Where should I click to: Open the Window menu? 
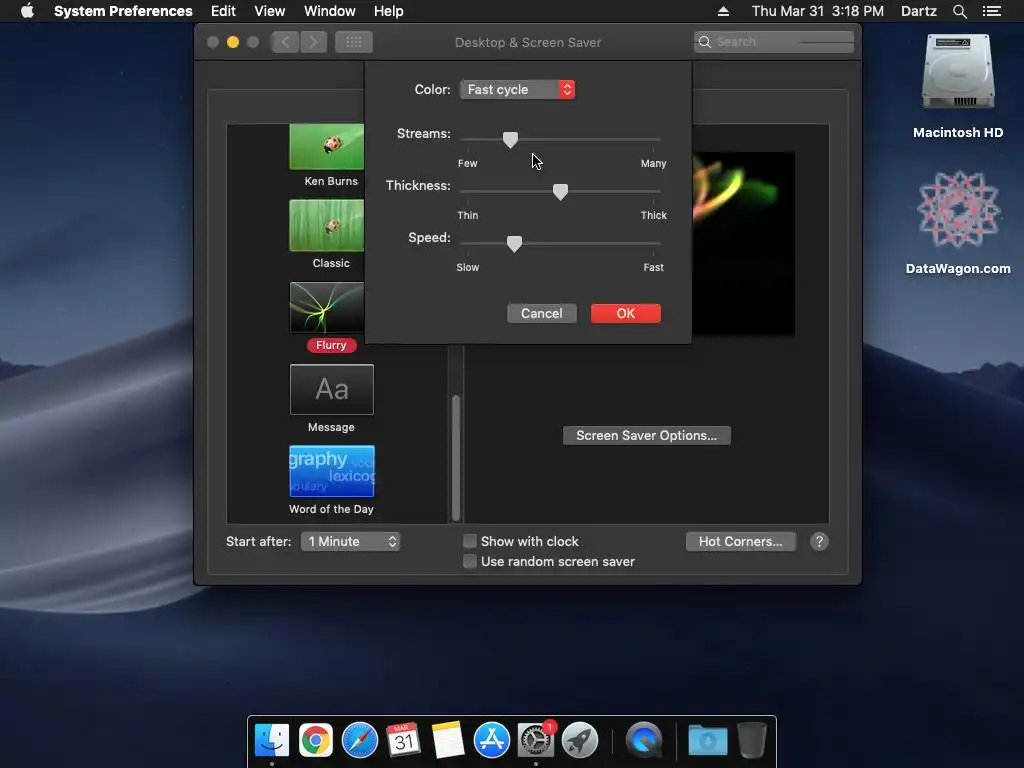(330, 11)
